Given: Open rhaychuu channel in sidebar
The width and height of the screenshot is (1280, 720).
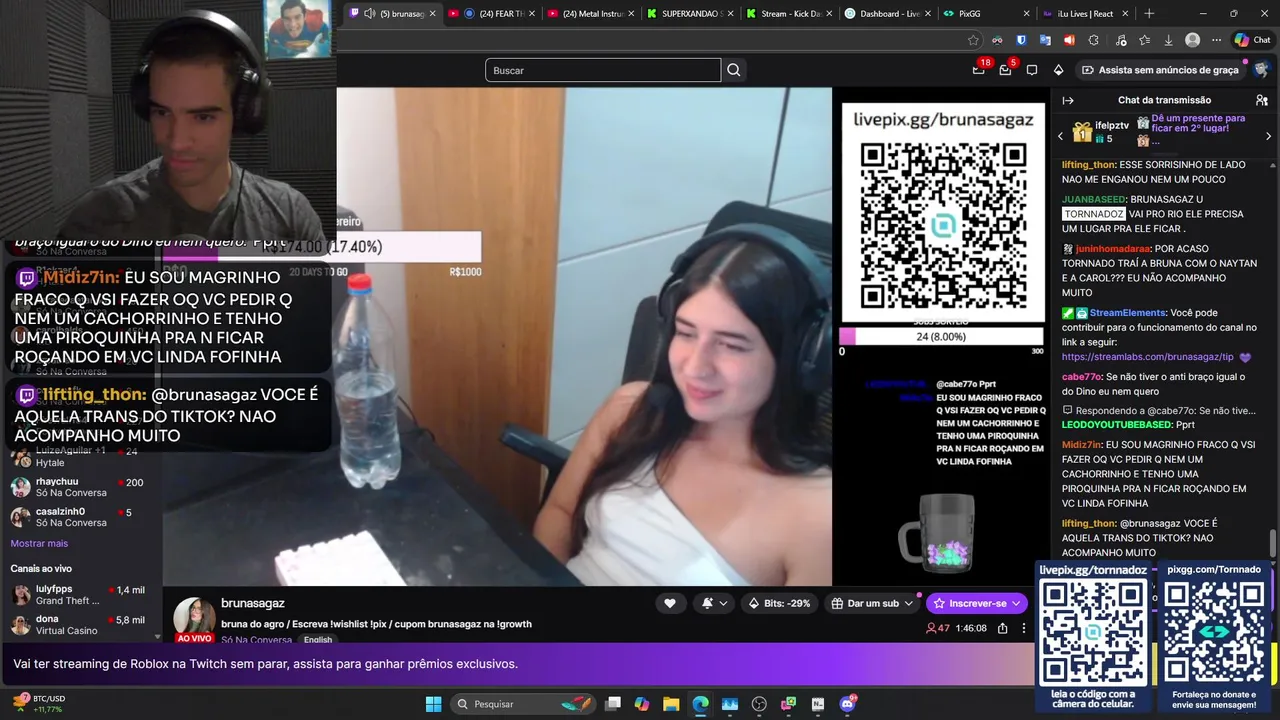Looking at the screenshot, I should (x=82, y=487).
